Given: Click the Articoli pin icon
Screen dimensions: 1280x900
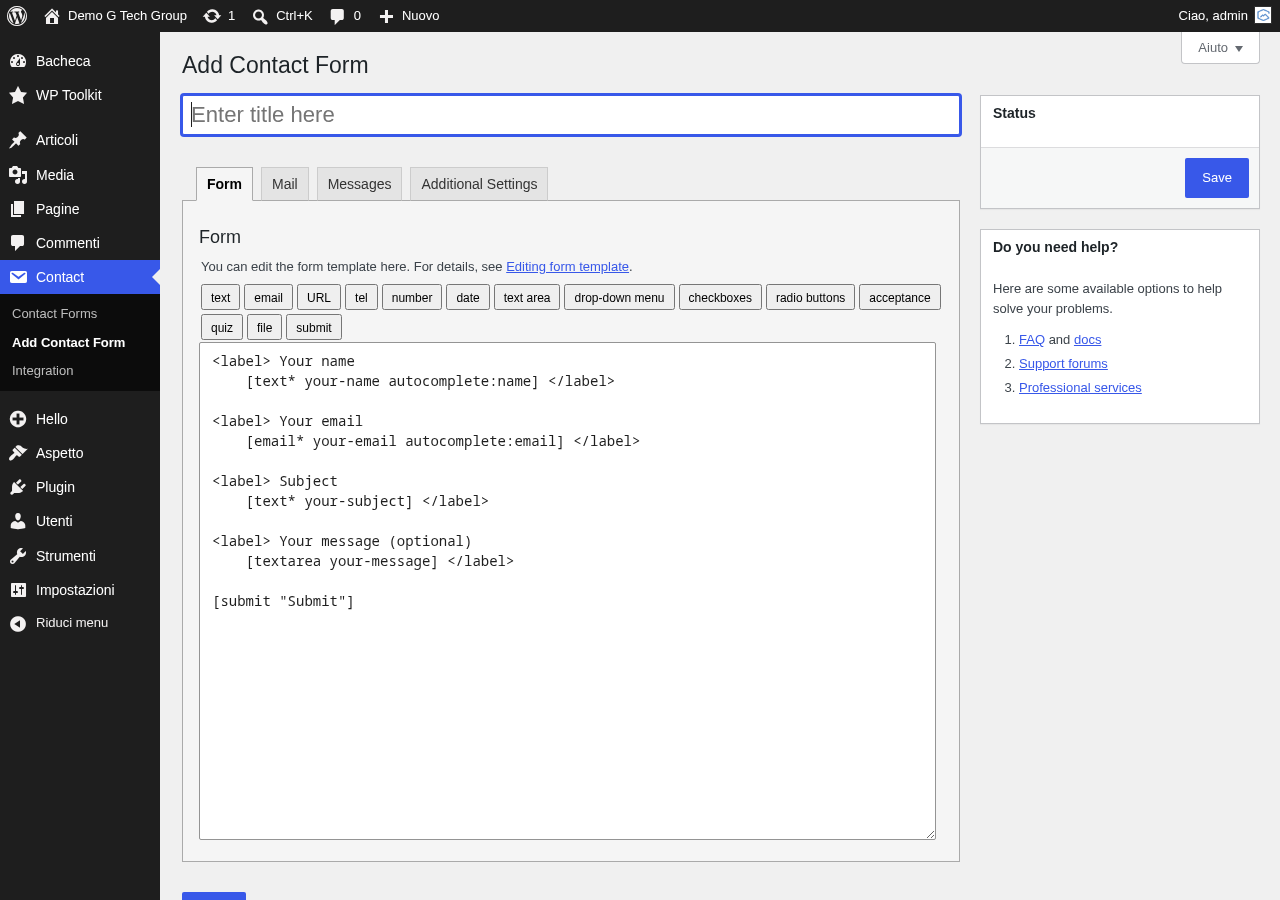Looking at the screenshot, I should 18,140.
